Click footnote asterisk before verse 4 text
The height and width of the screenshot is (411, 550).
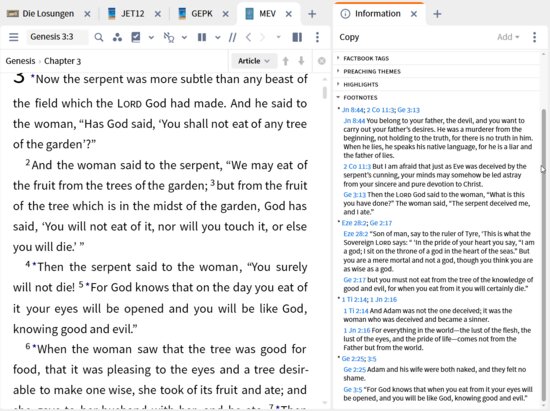34,265
